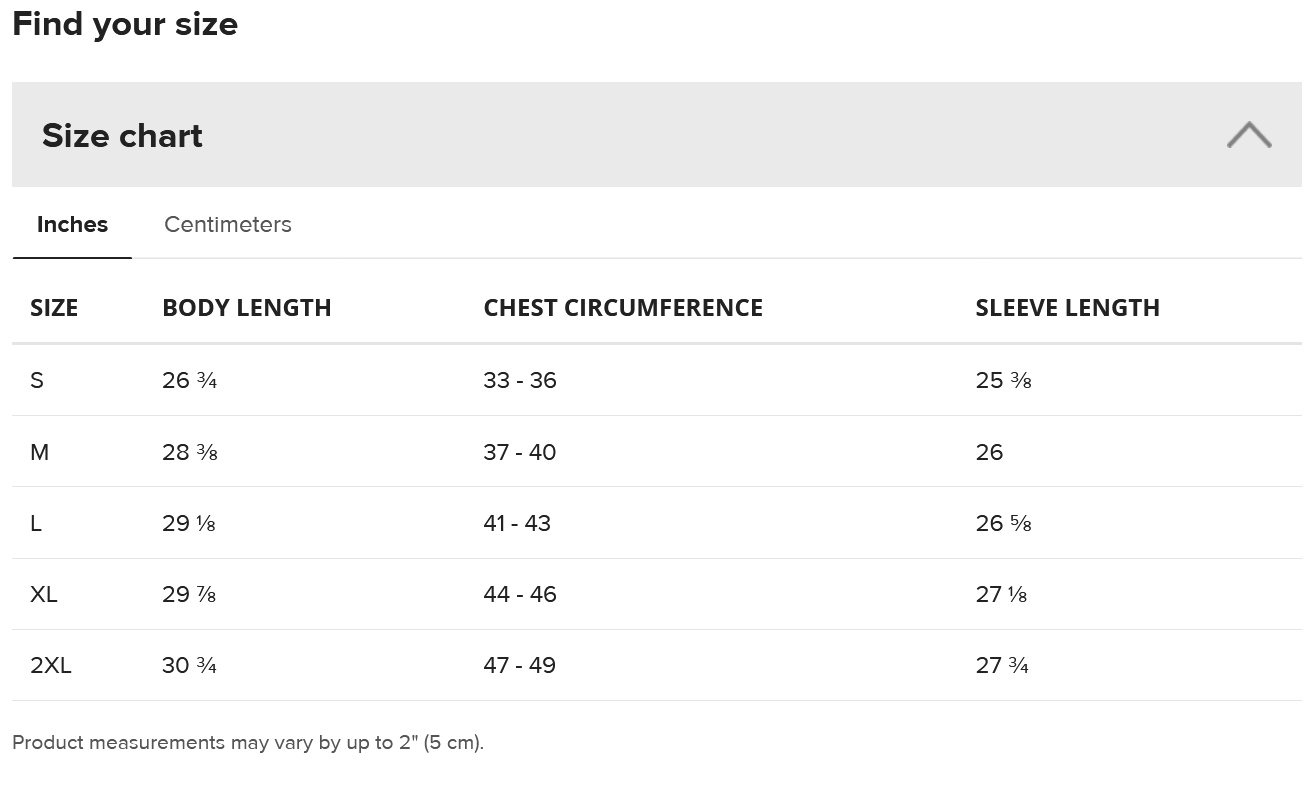This screenshot has height=786, width=1315.
Task: Click the CHEST CIRCUMFERENCE column header
Action: point(622,308)
